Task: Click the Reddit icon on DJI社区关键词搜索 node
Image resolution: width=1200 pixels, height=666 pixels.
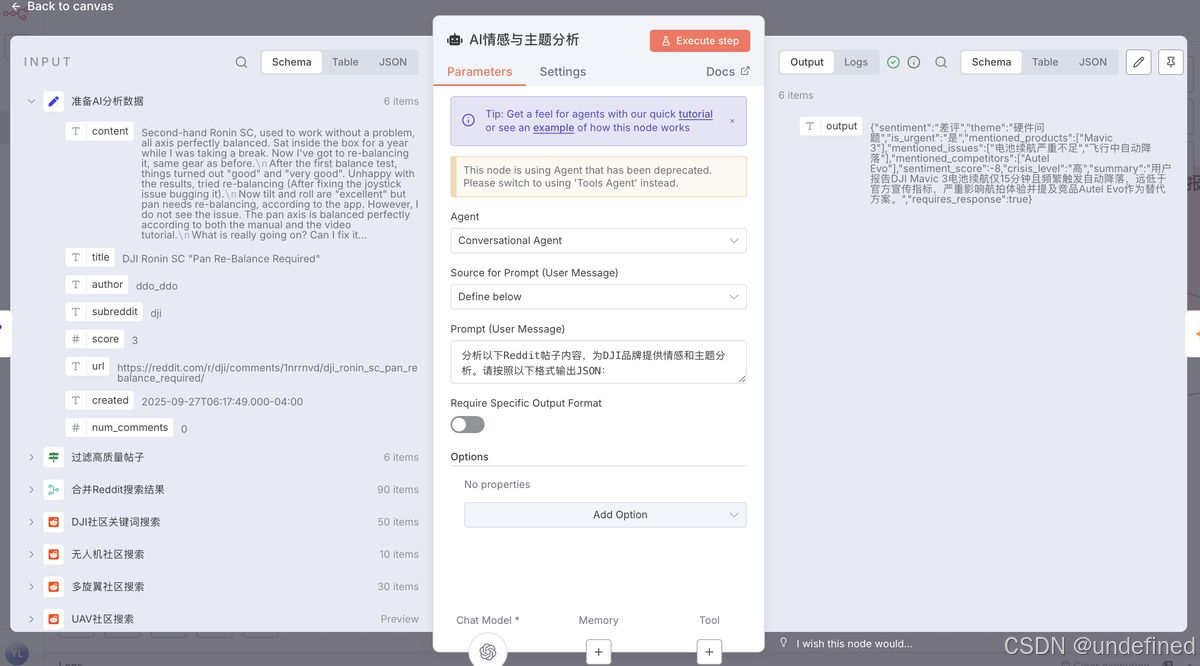Action: pos(53,521)
